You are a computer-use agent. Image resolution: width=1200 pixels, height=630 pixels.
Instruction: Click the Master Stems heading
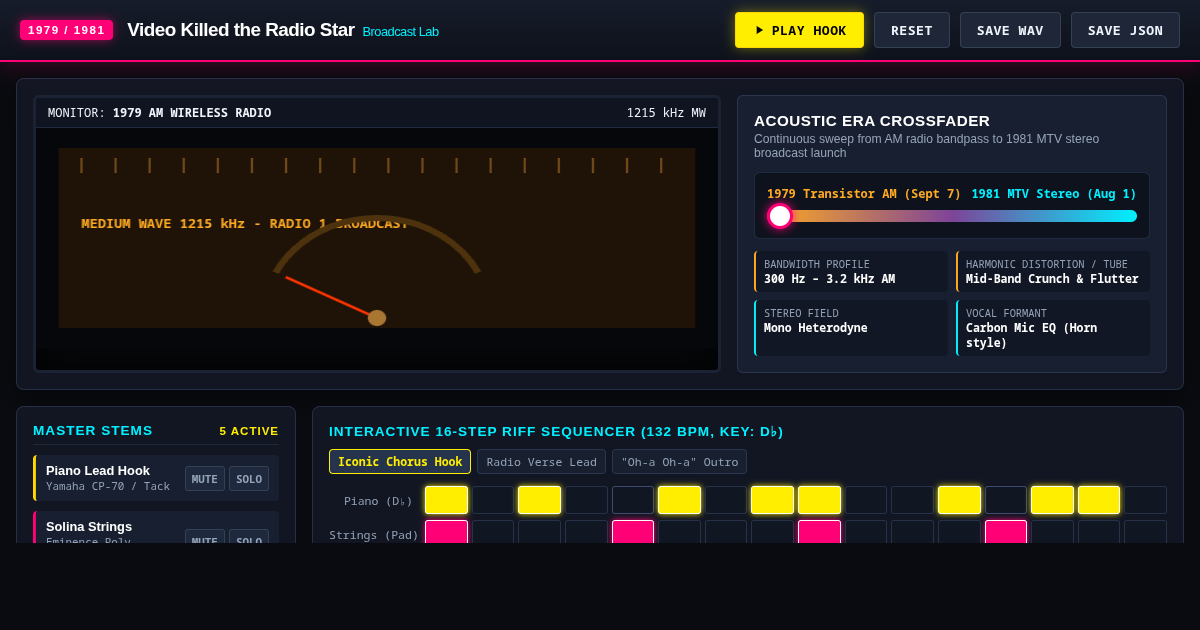click(x=93, y=431)
